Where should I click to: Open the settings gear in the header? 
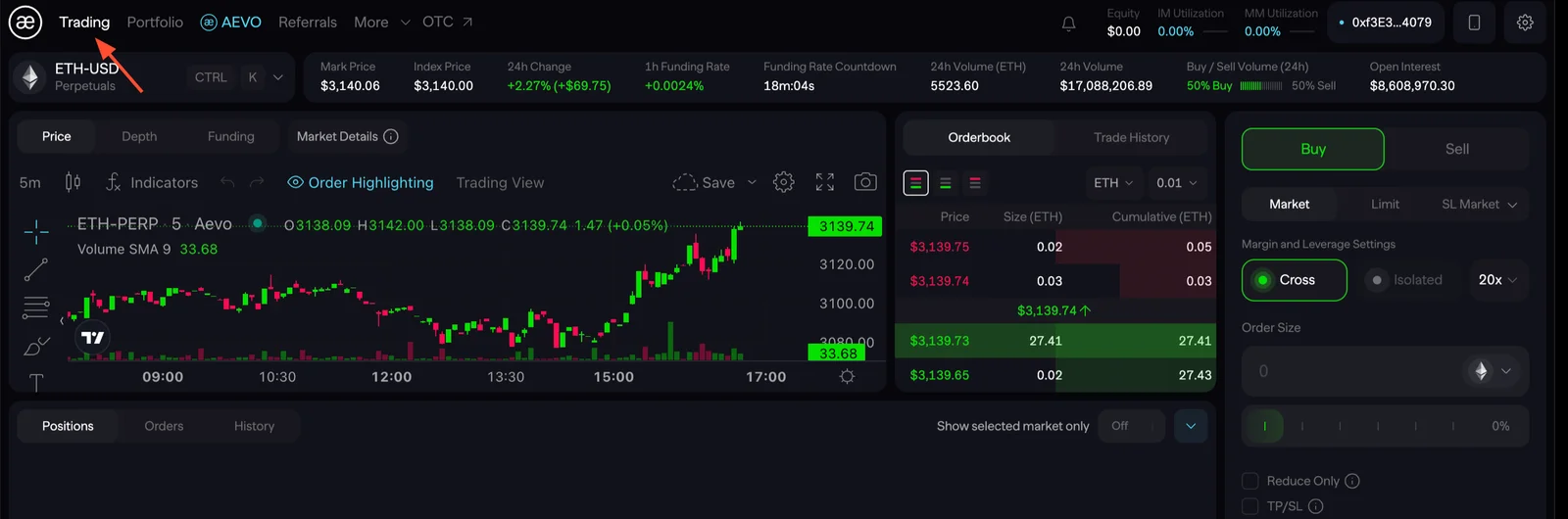tap(1525, 23)
